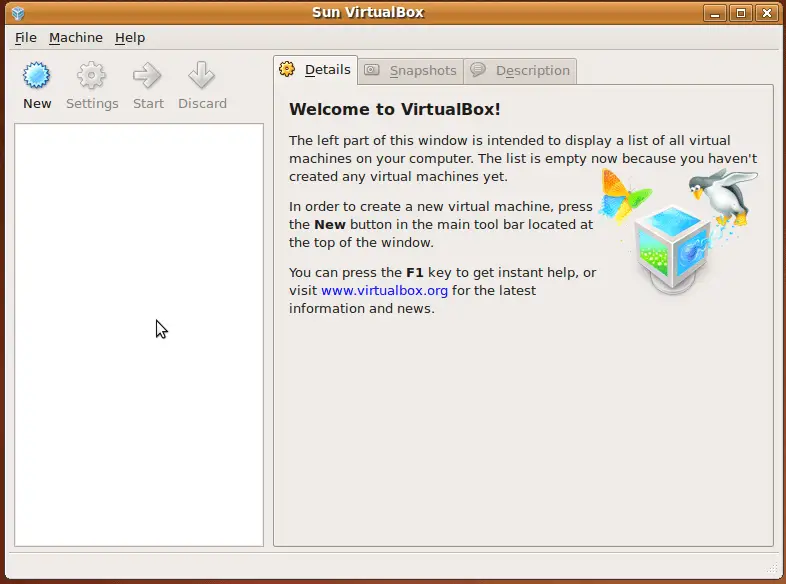The height and width of the screenshot is (584, 786).
Task: Open the Machine menu
Action: tap(76, 38)
